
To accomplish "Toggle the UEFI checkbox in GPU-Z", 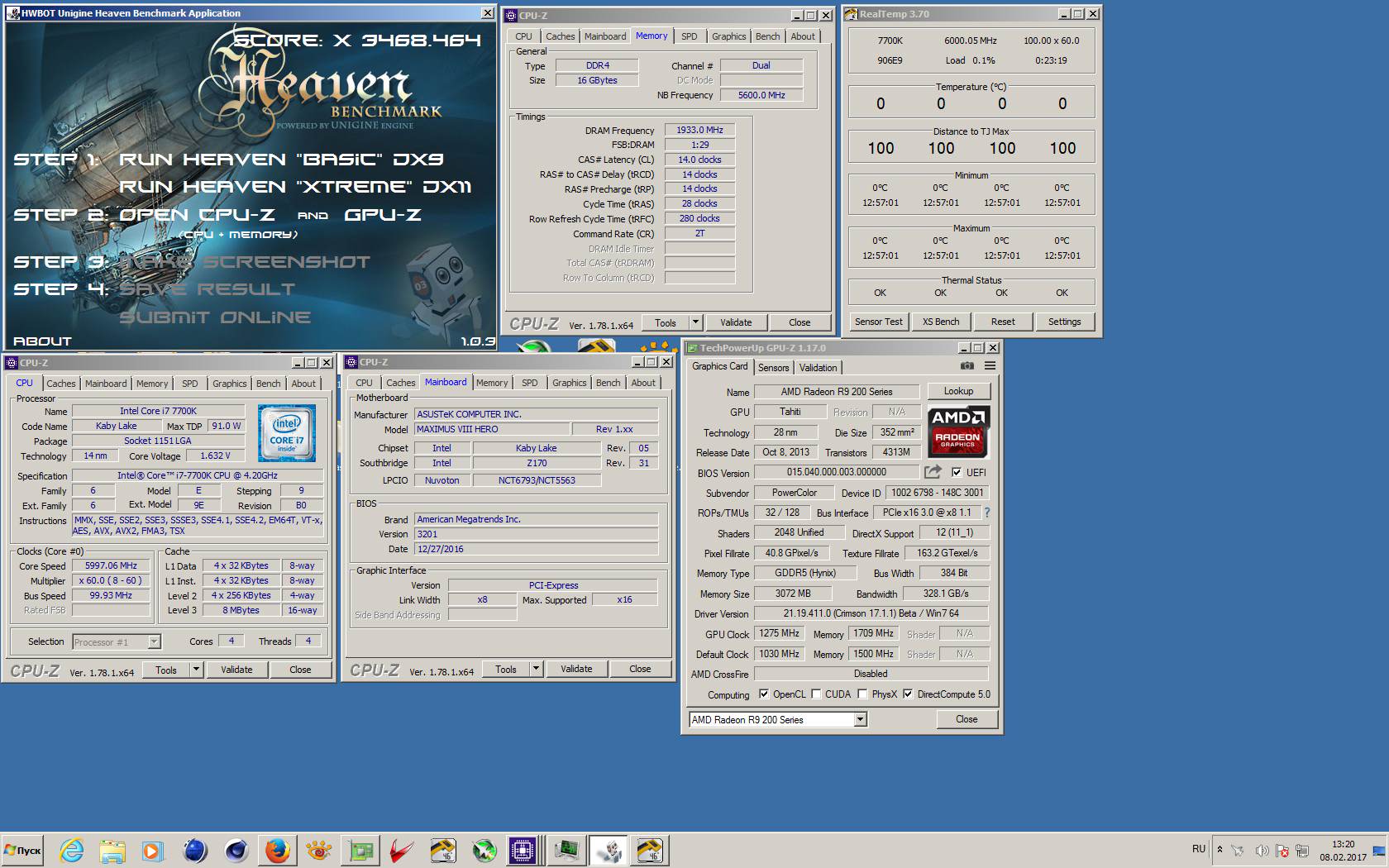I will (957, 473).
